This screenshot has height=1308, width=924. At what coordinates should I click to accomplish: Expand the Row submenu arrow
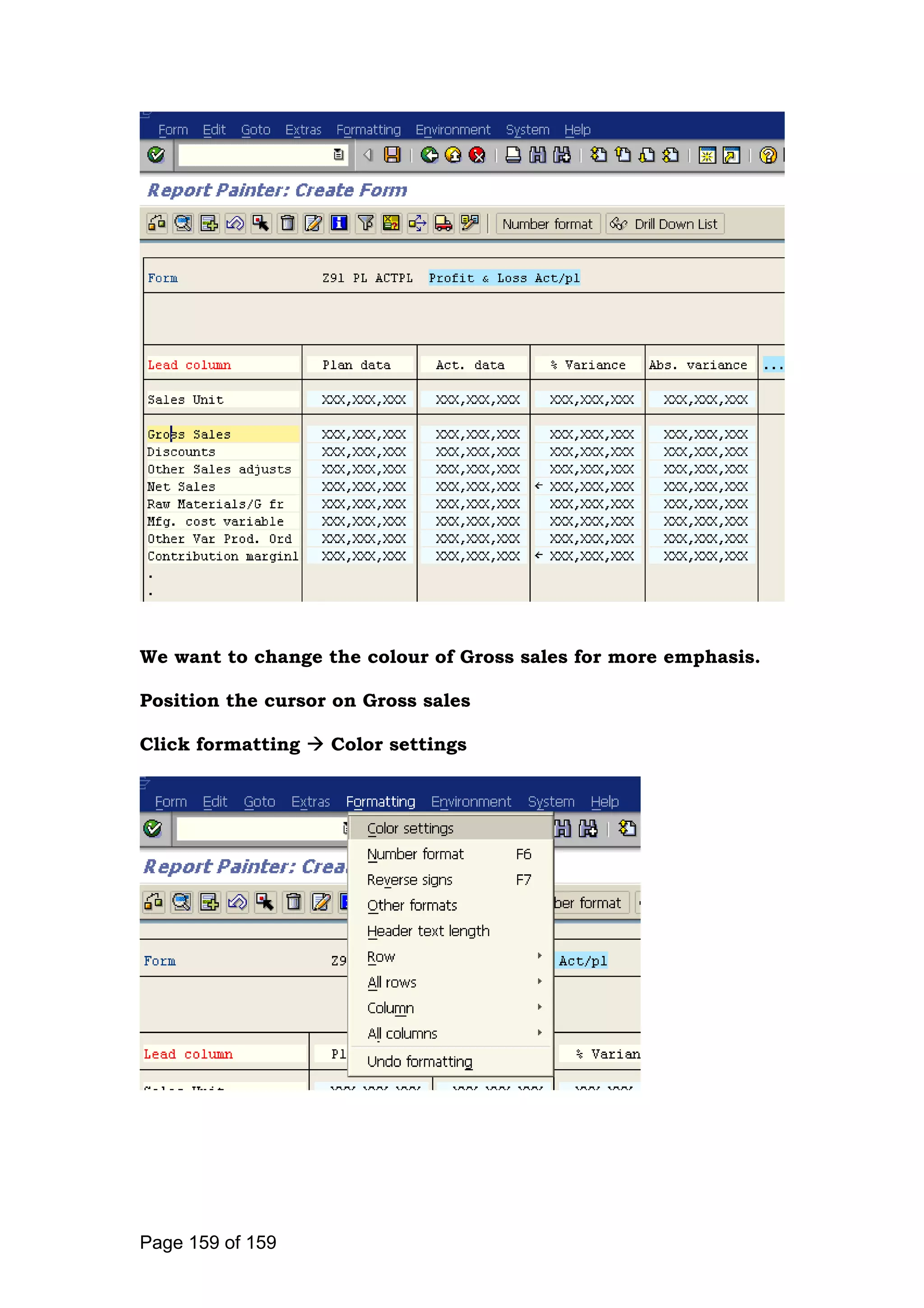pyautogui.click(x=539, y=955)
